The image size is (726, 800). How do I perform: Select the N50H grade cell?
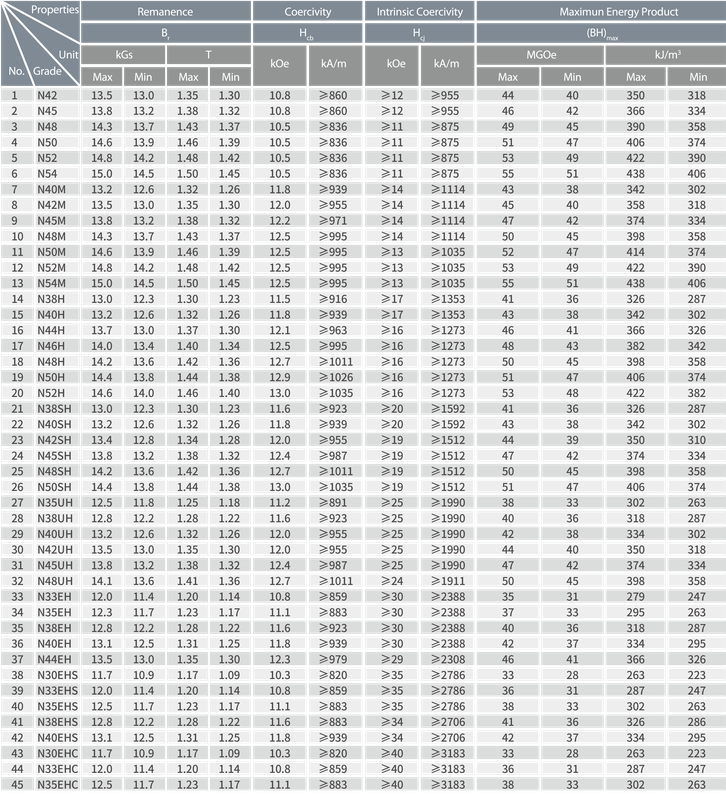tap(51, 377)
